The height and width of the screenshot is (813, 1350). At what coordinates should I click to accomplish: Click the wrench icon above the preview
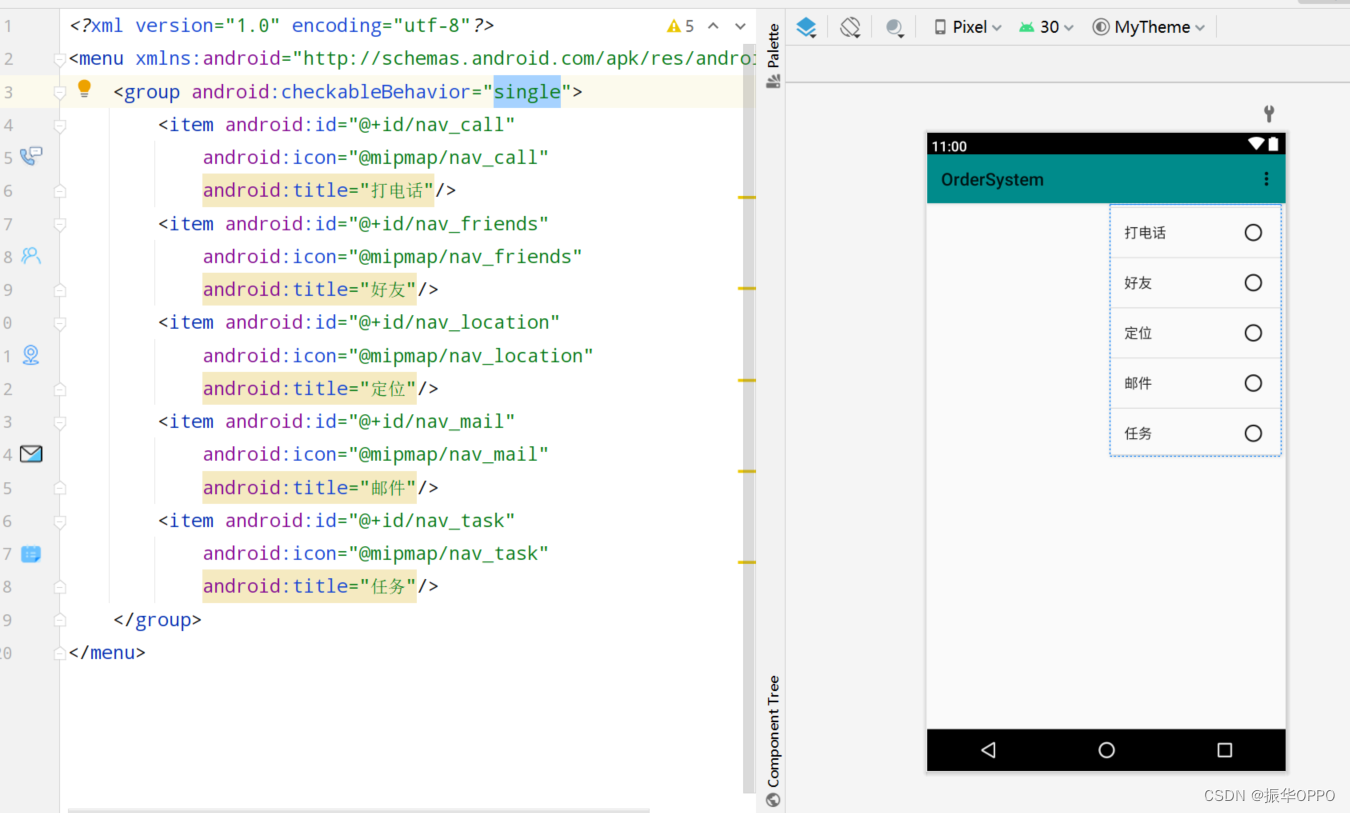[1269, 113]
